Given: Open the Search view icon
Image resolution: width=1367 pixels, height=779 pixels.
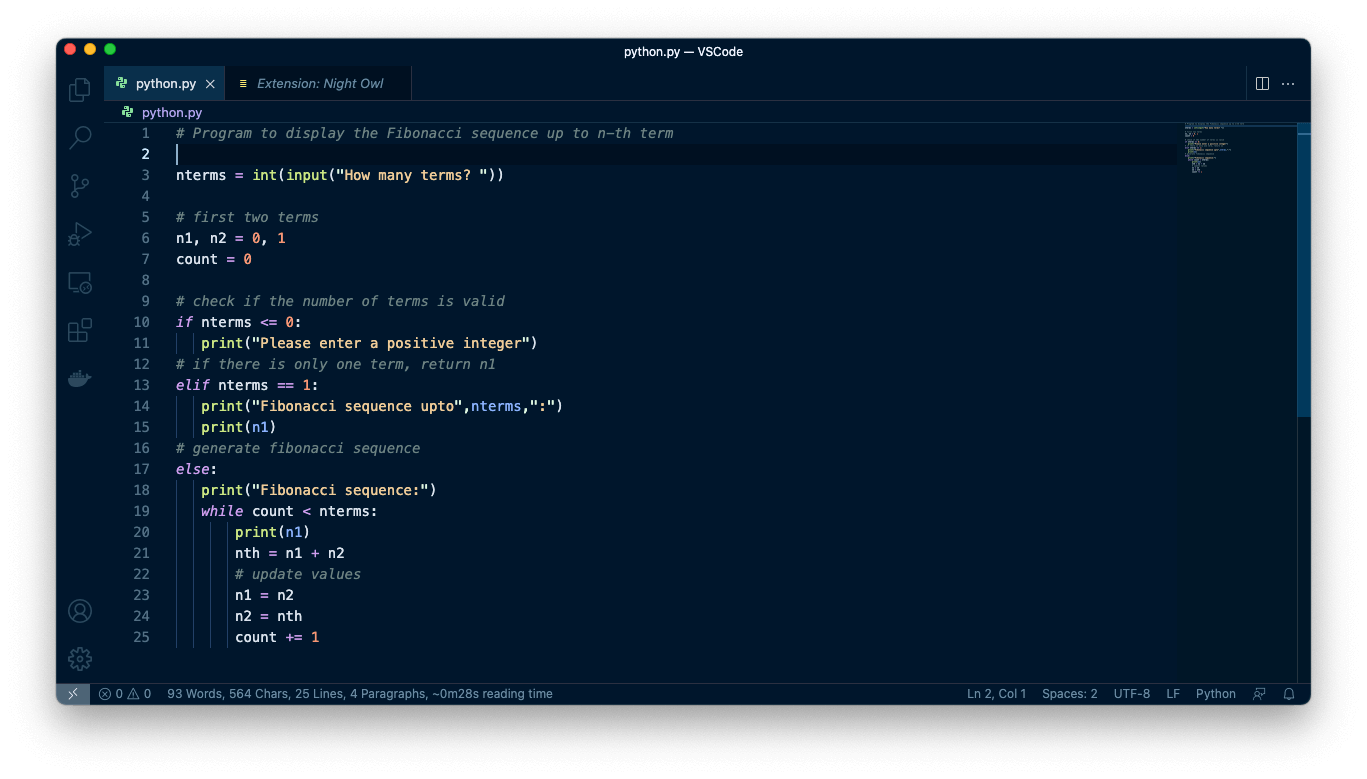Looking at the screenshot, I should [80, 138].
